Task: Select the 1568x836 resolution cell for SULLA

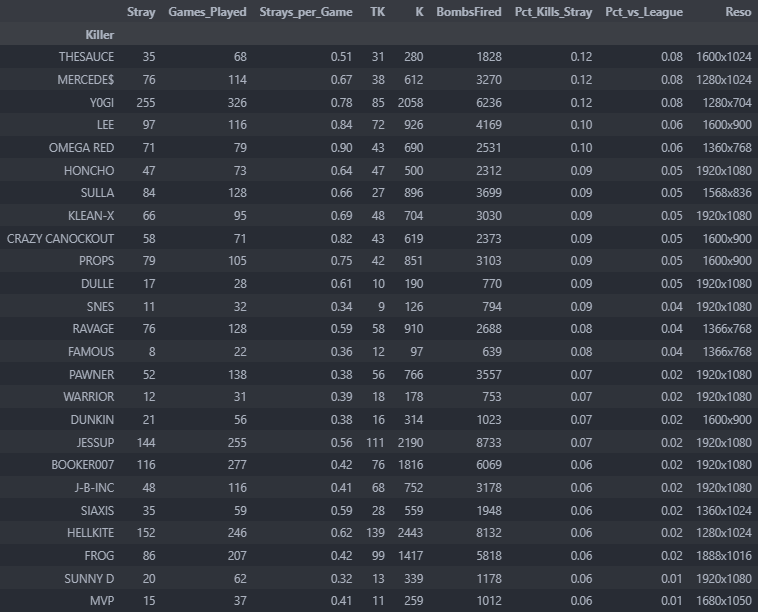Action: click(x=726, y=193)
